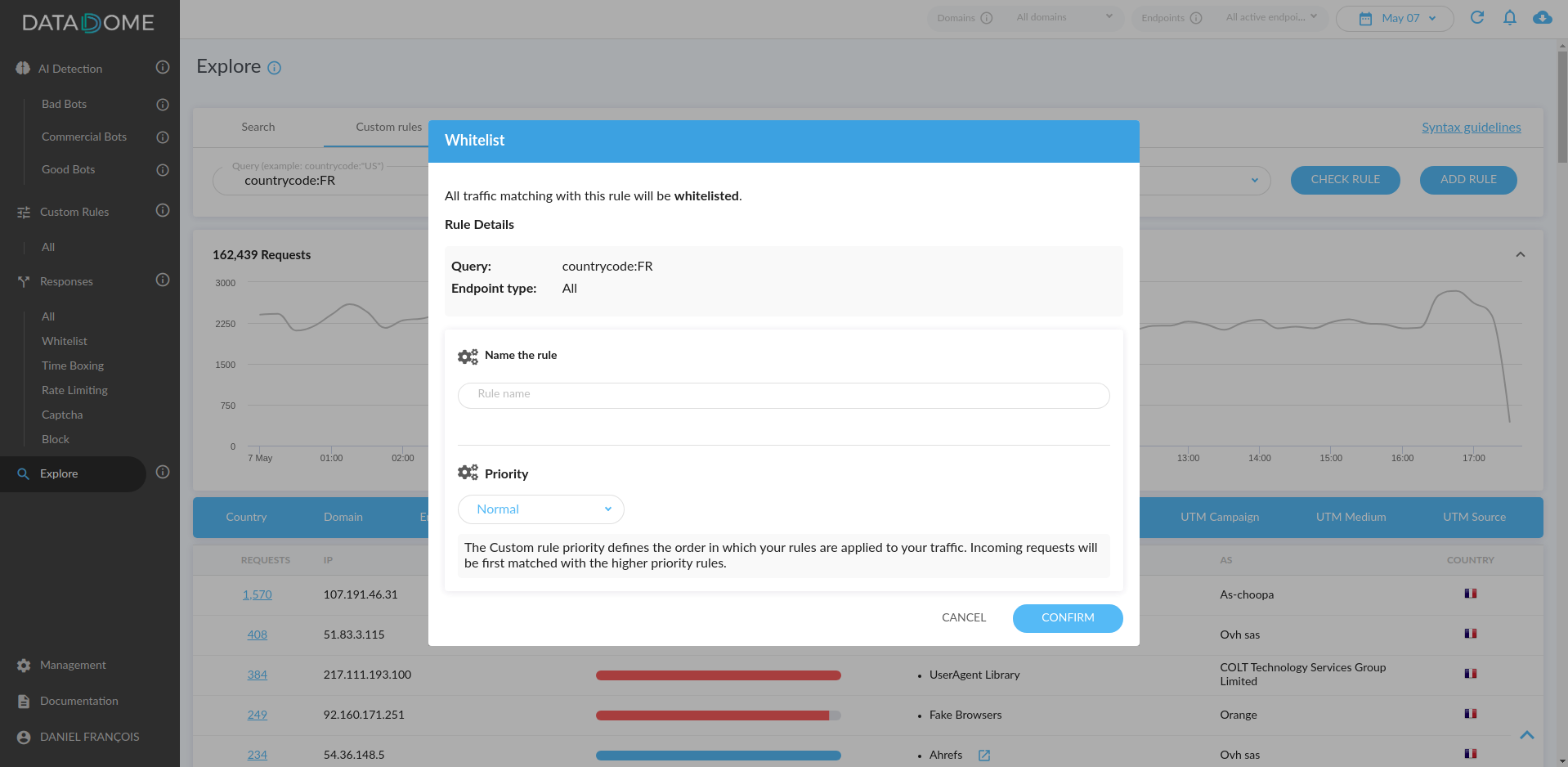Click the Rule name input field
This screenshot has height=767, width=1568.
pos(784,396)
